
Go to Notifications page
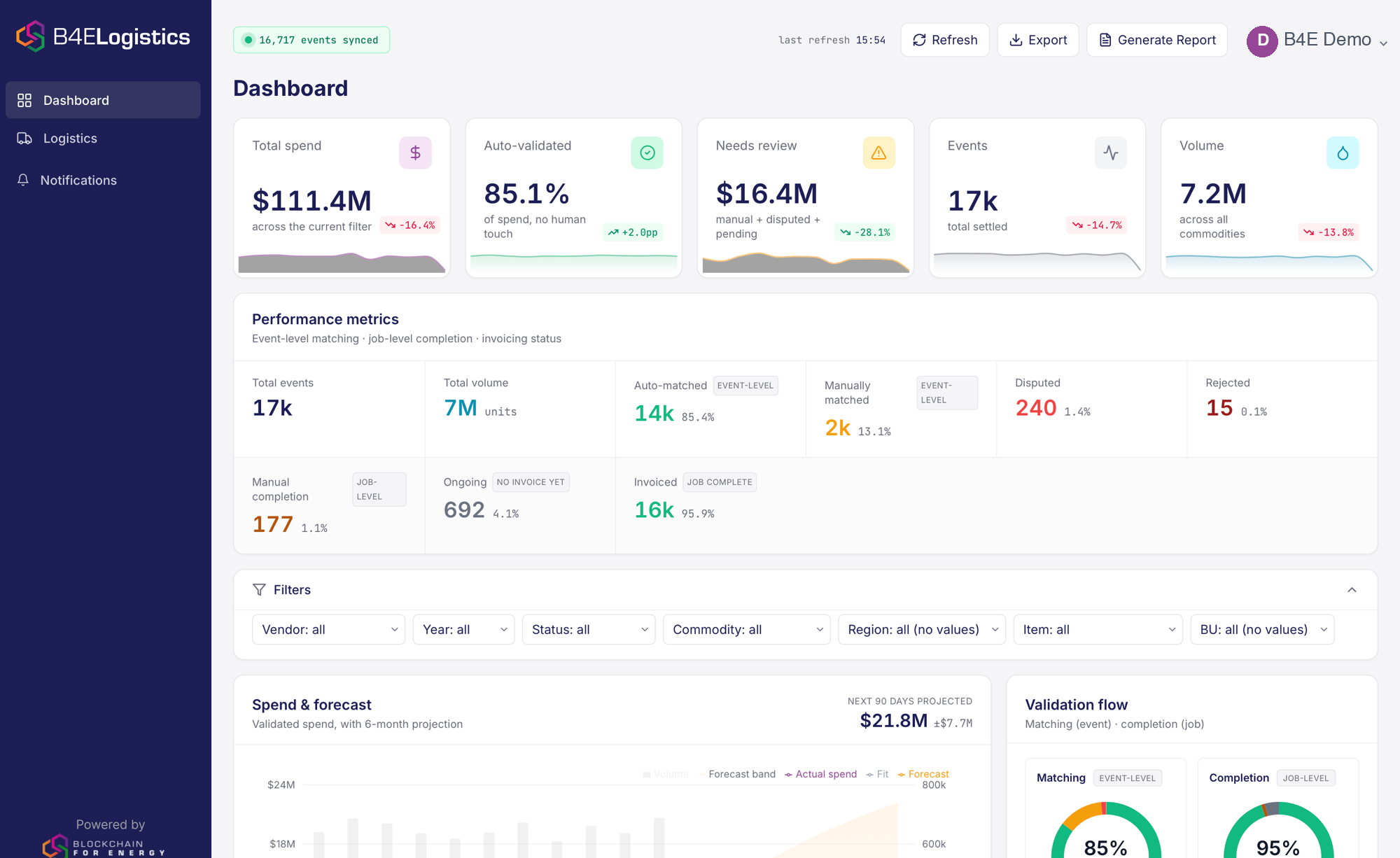[x=103, y=180]
